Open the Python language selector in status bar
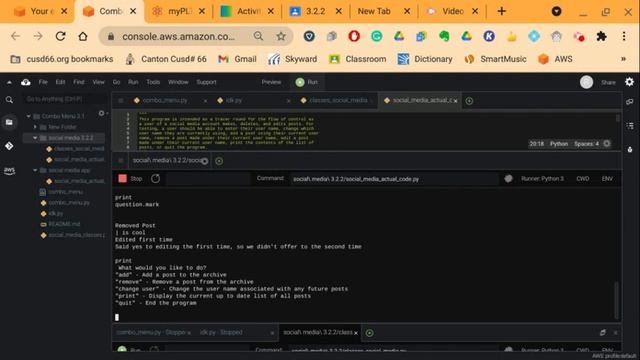 [x=559, y=144]
